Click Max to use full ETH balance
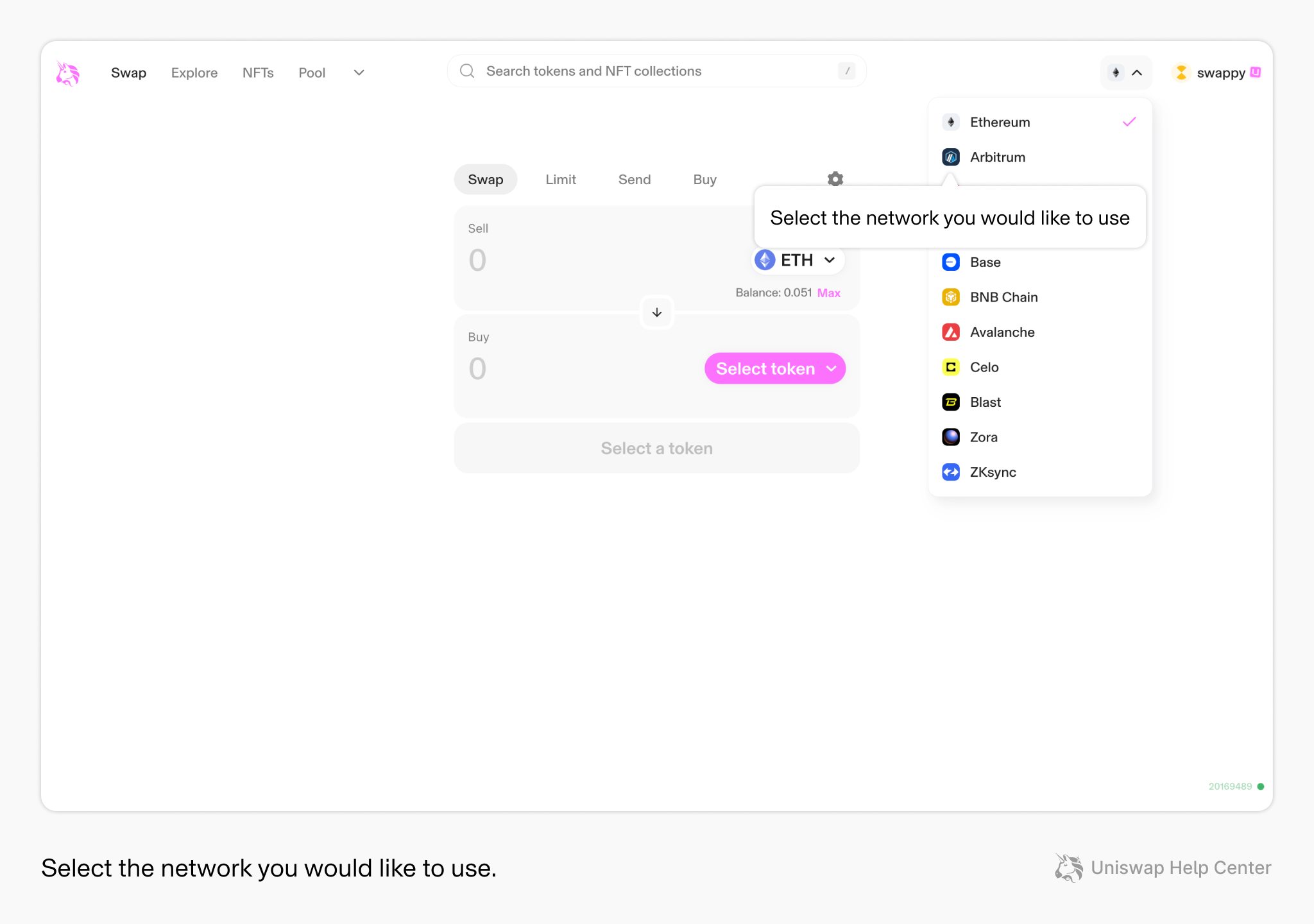Screen dimensions: 1314x924 [x=828, y=293]
